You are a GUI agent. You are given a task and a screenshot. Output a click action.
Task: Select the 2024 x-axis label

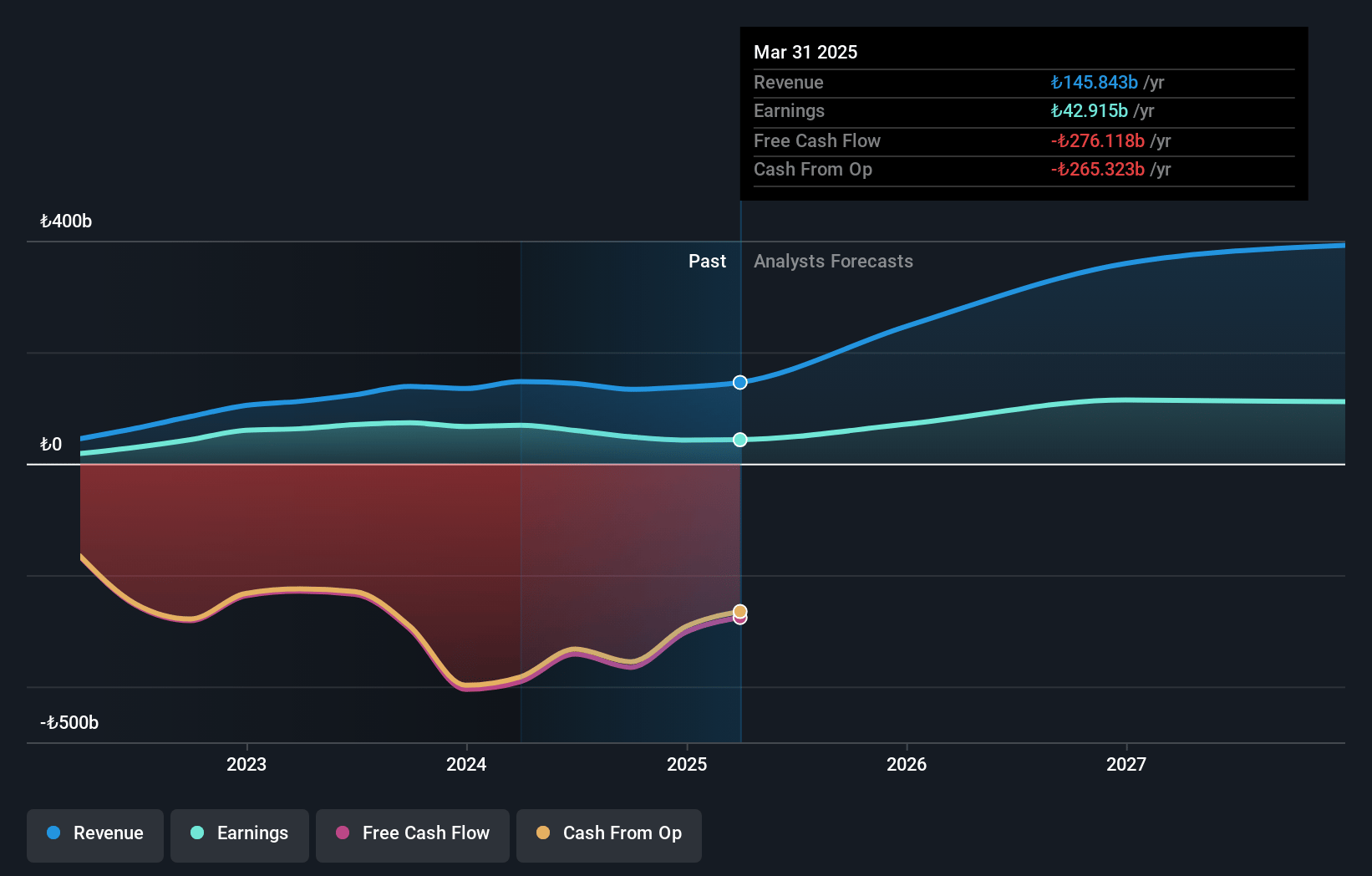coord(466,764)
